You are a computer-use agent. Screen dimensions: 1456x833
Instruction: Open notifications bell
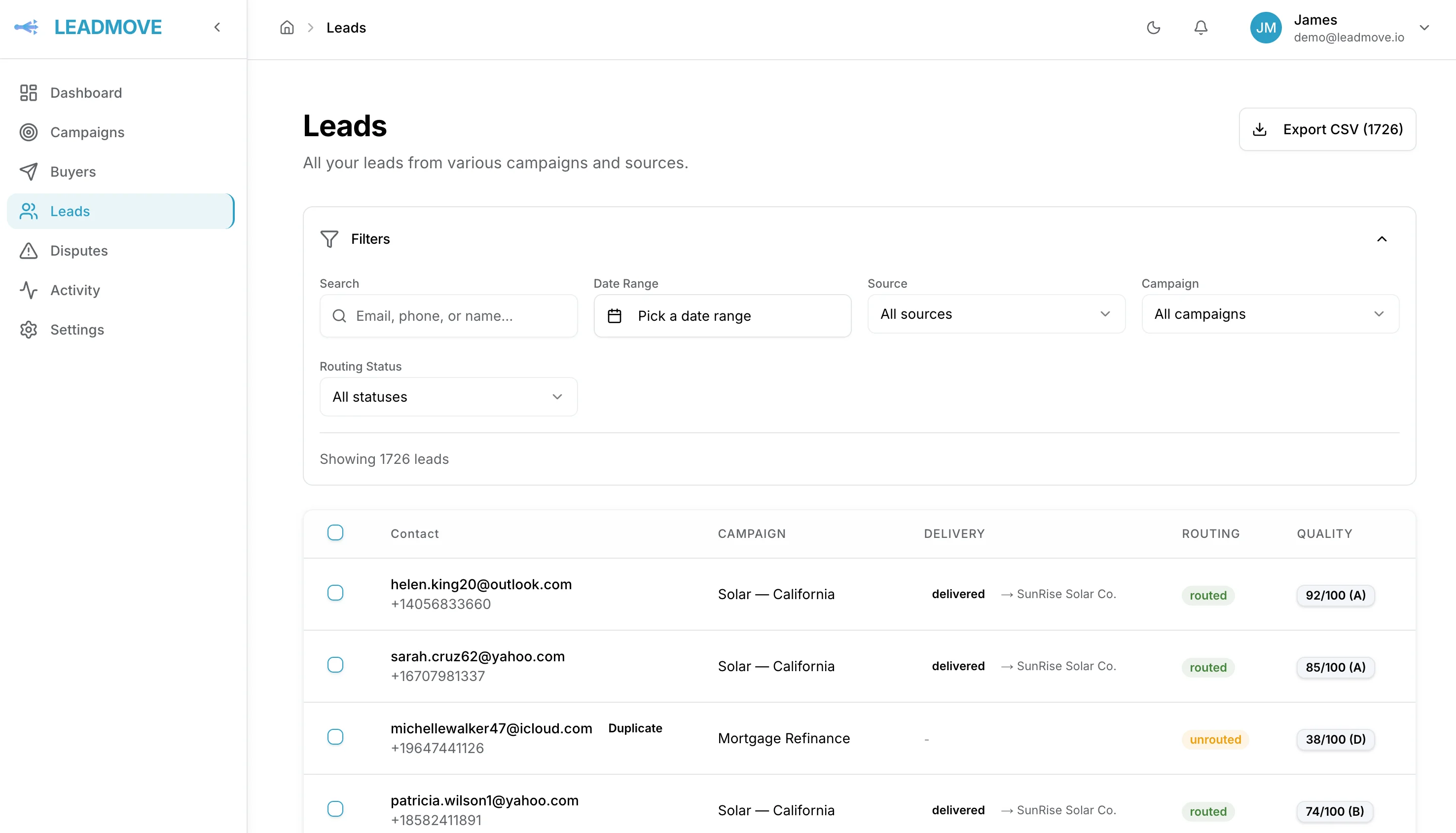[1201, 28]
